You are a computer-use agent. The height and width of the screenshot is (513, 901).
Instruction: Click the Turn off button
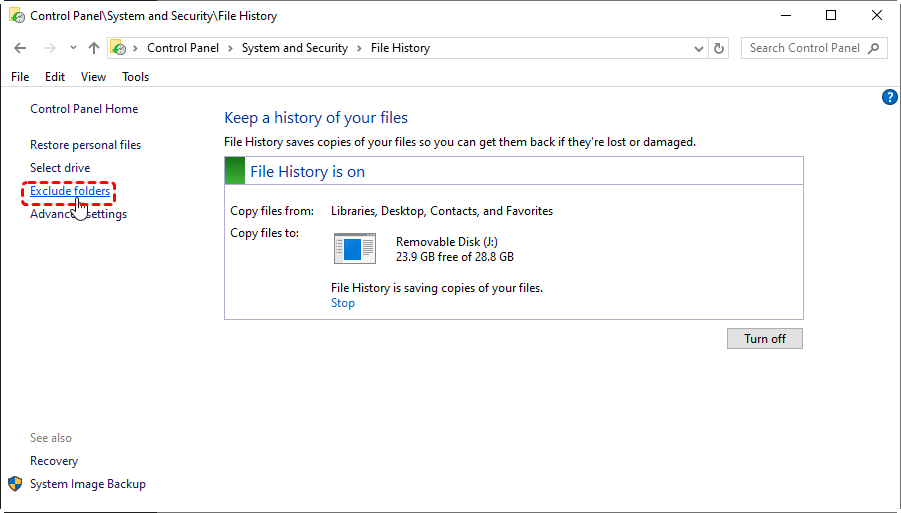point(764,339)
